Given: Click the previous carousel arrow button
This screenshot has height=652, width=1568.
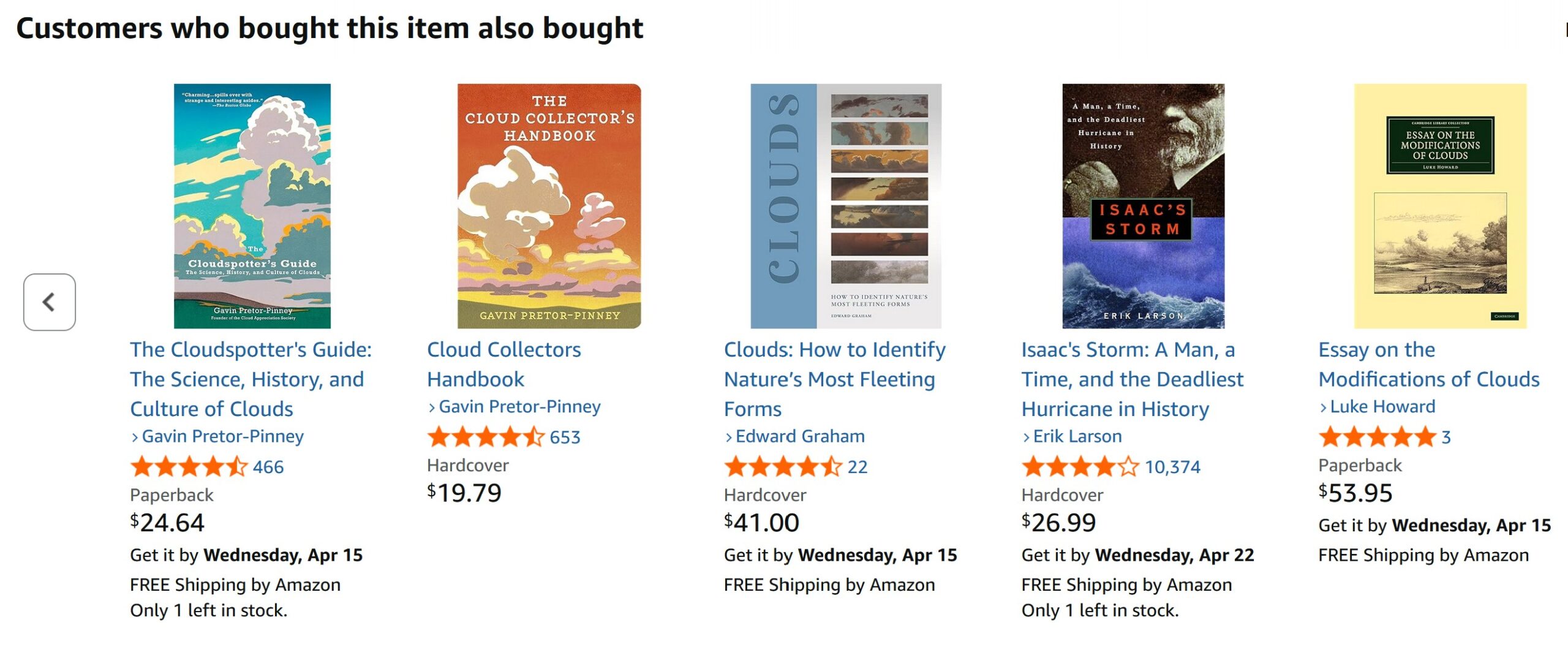Looking at the screenshot, I should tap(49, 302).
